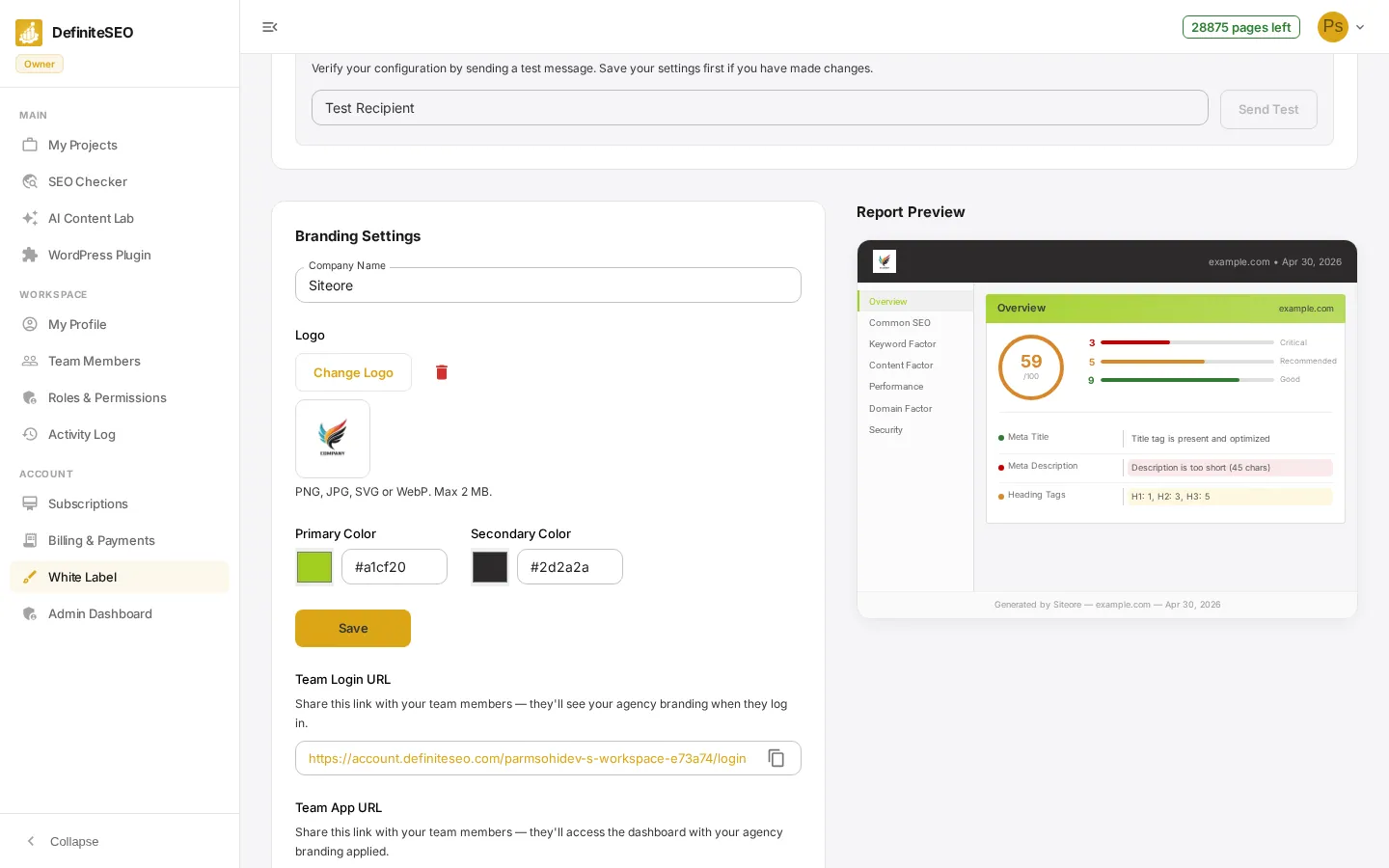
Task: Select Keyword Factor in report preview
Action: pyautogui.click(x=915, y=344)
